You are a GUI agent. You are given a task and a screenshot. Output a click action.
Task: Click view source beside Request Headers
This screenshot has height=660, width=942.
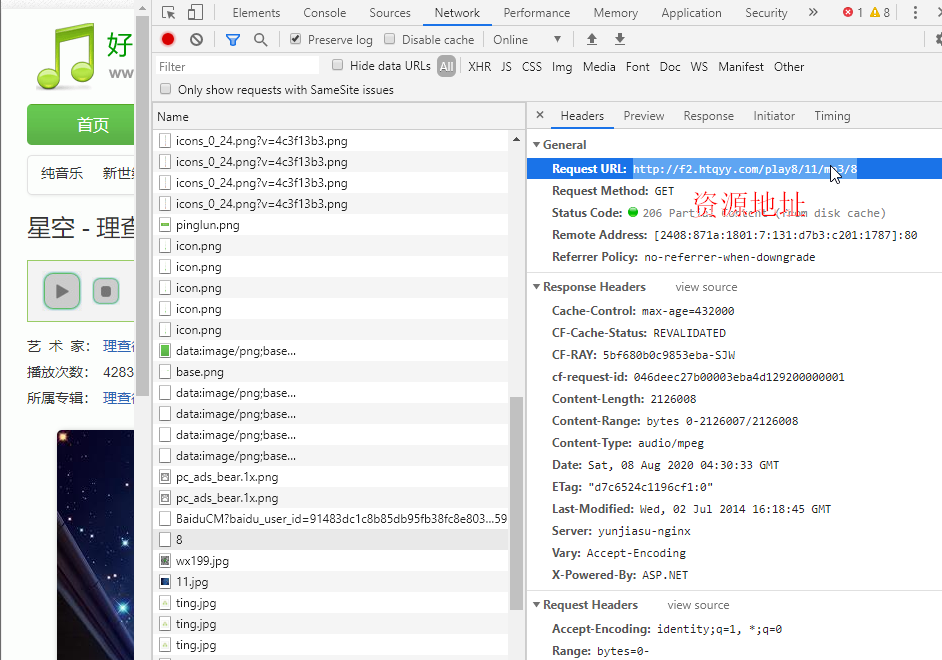point(698,605)
